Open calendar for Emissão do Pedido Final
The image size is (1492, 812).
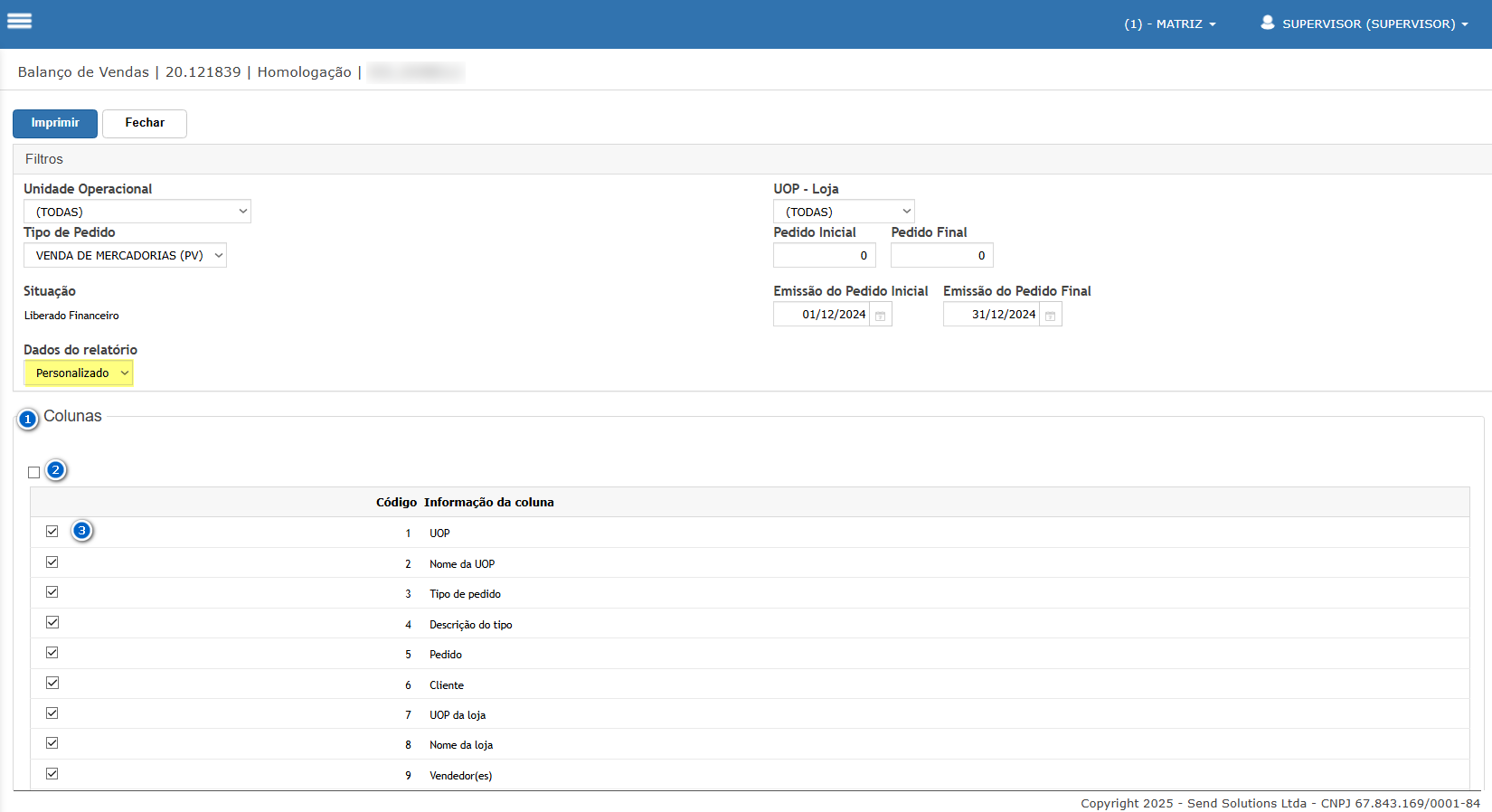tap(1050, 316)
